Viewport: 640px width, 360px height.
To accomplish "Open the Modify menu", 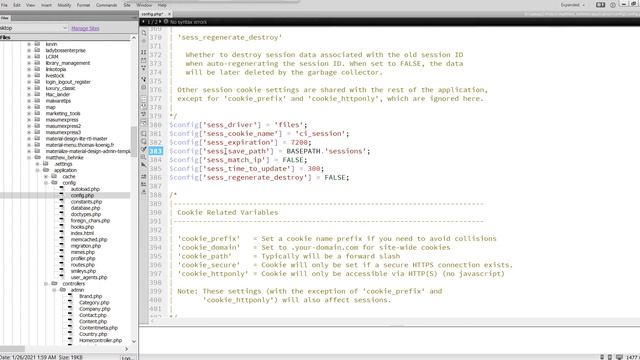I will [64, 5].
